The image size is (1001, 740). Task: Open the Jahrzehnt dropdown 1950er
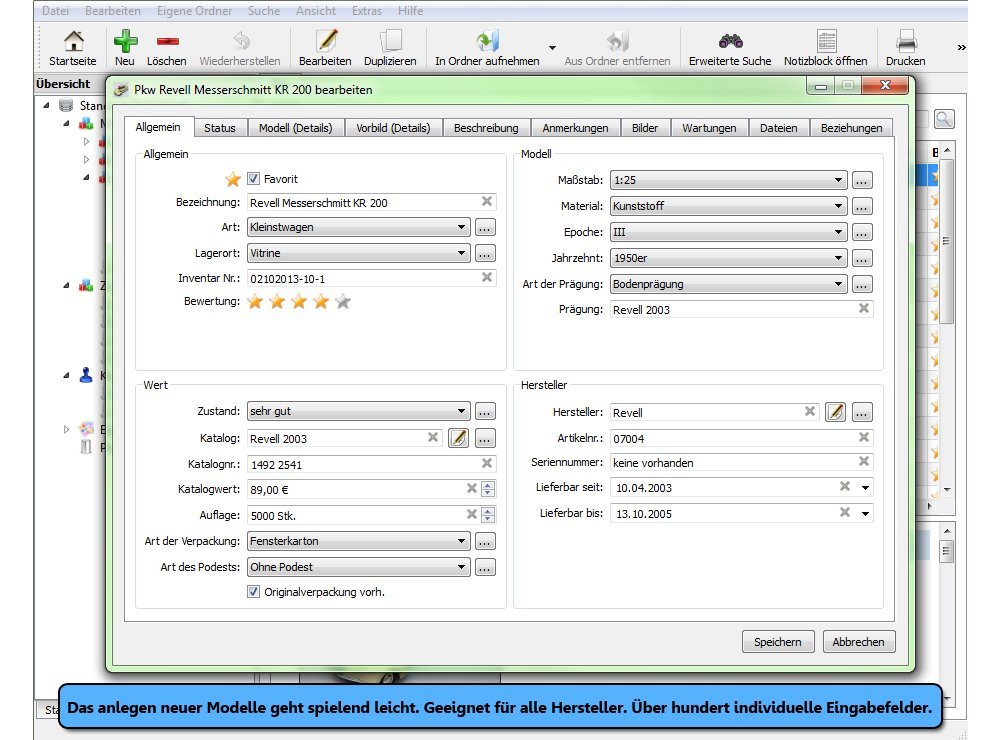pyautogui.click(x=728, y=258)
